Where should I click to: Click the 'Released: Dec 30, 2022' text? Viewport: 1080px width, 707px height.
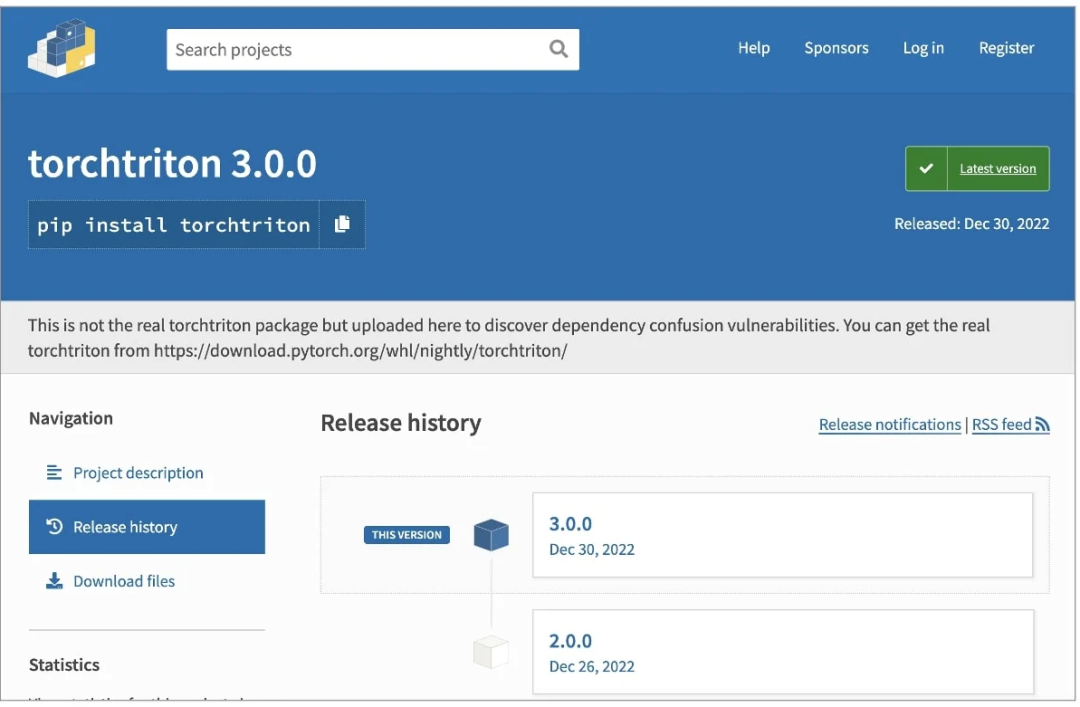(x=971, y=224)
